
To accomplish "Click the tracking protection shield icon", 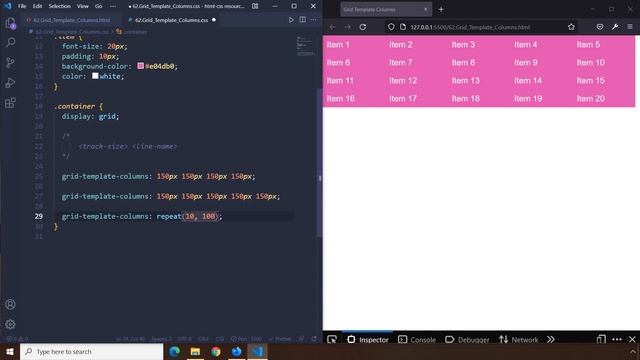I will pyautogui.click(x=391, y=27).
